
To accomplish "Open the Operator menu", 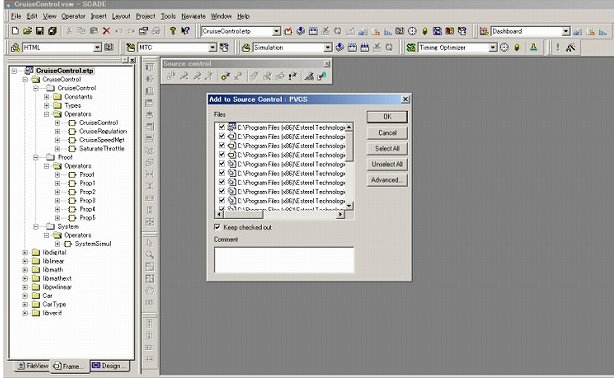I will 73,16.
